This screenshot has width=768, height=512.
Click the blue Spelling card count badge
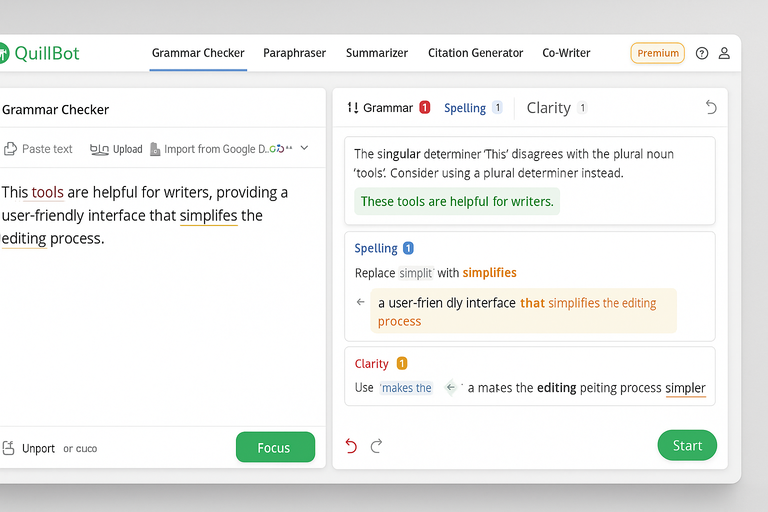pyautogui.click(x=408, y=248)
